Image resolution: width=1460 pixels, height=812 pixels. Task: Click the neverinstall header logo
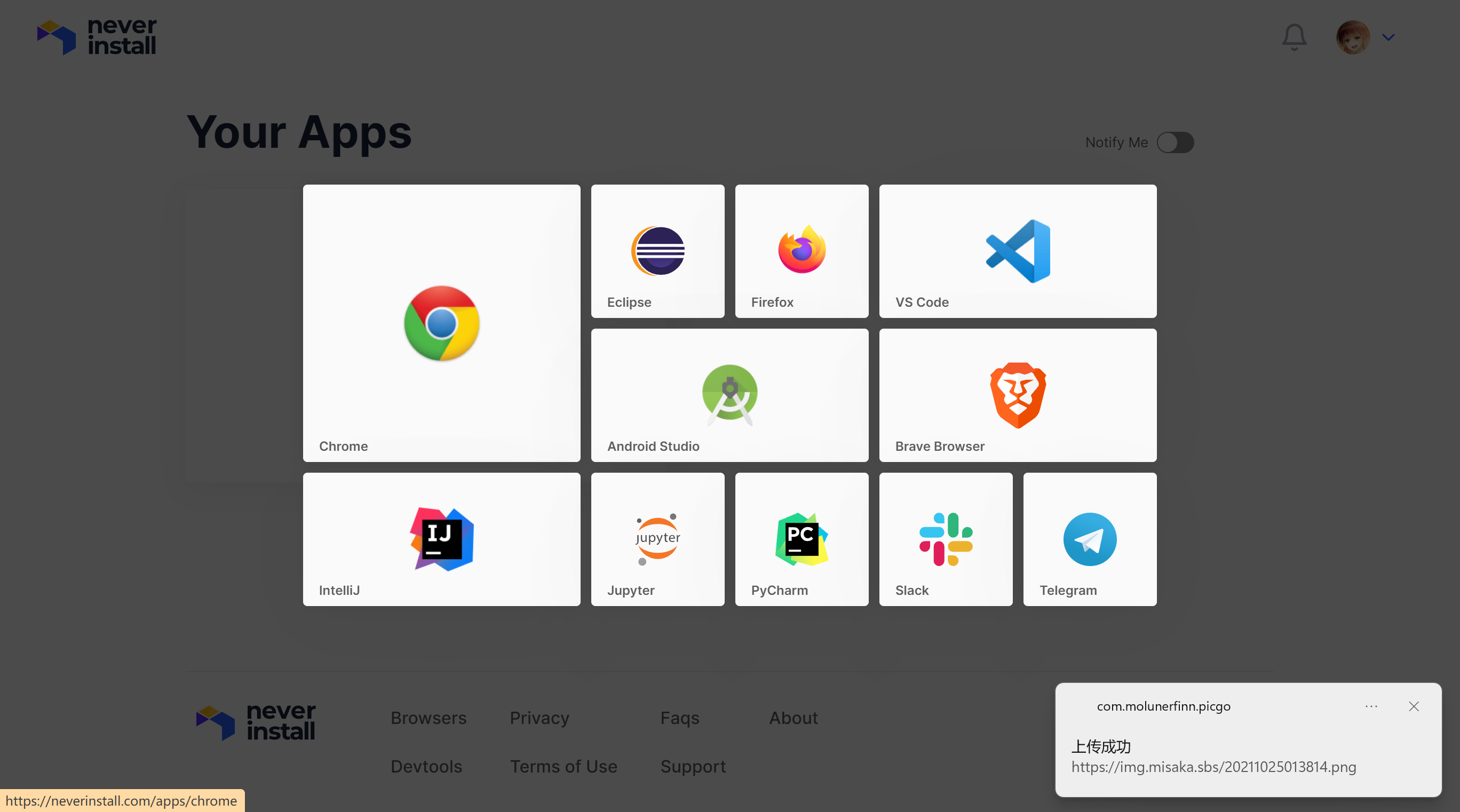point(97,37)
